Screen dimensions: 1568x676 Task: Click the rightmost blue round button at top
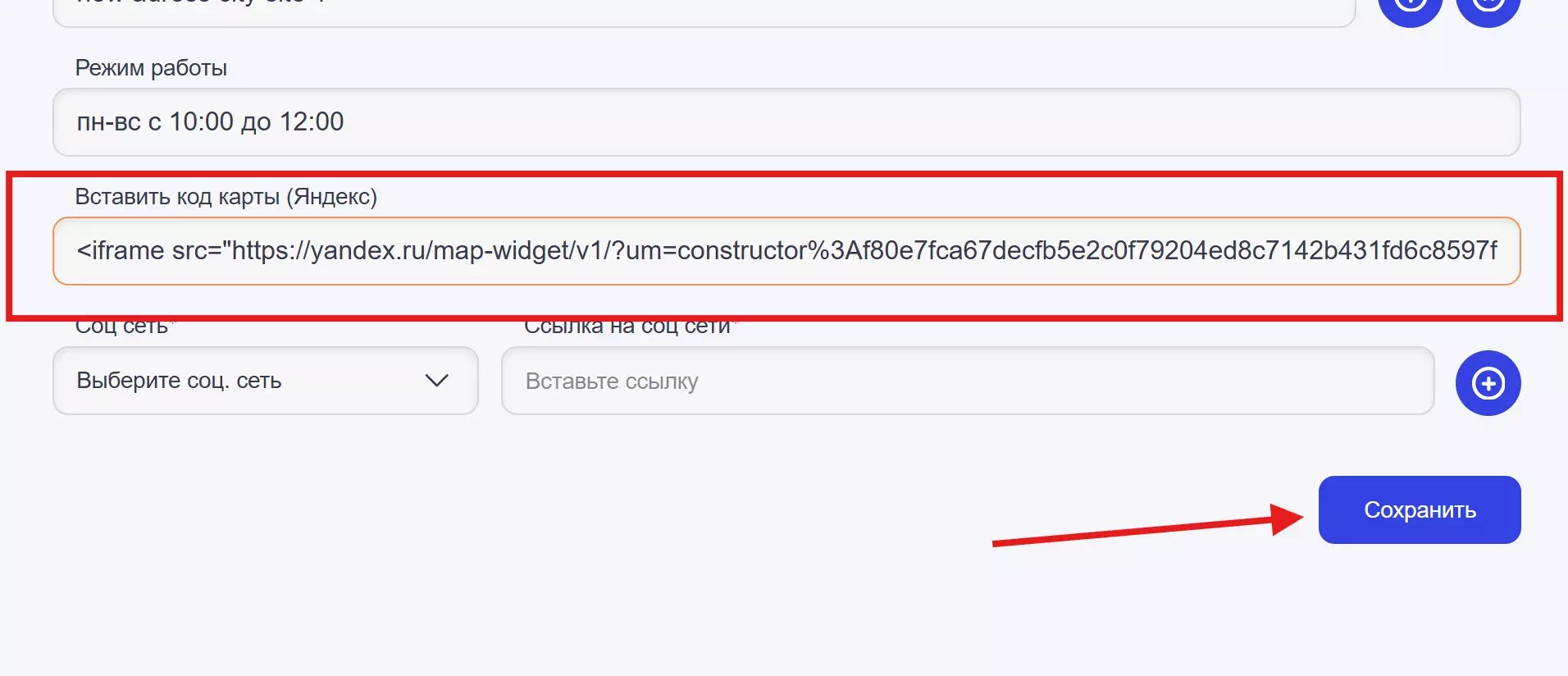click(x=1488, y=7)
